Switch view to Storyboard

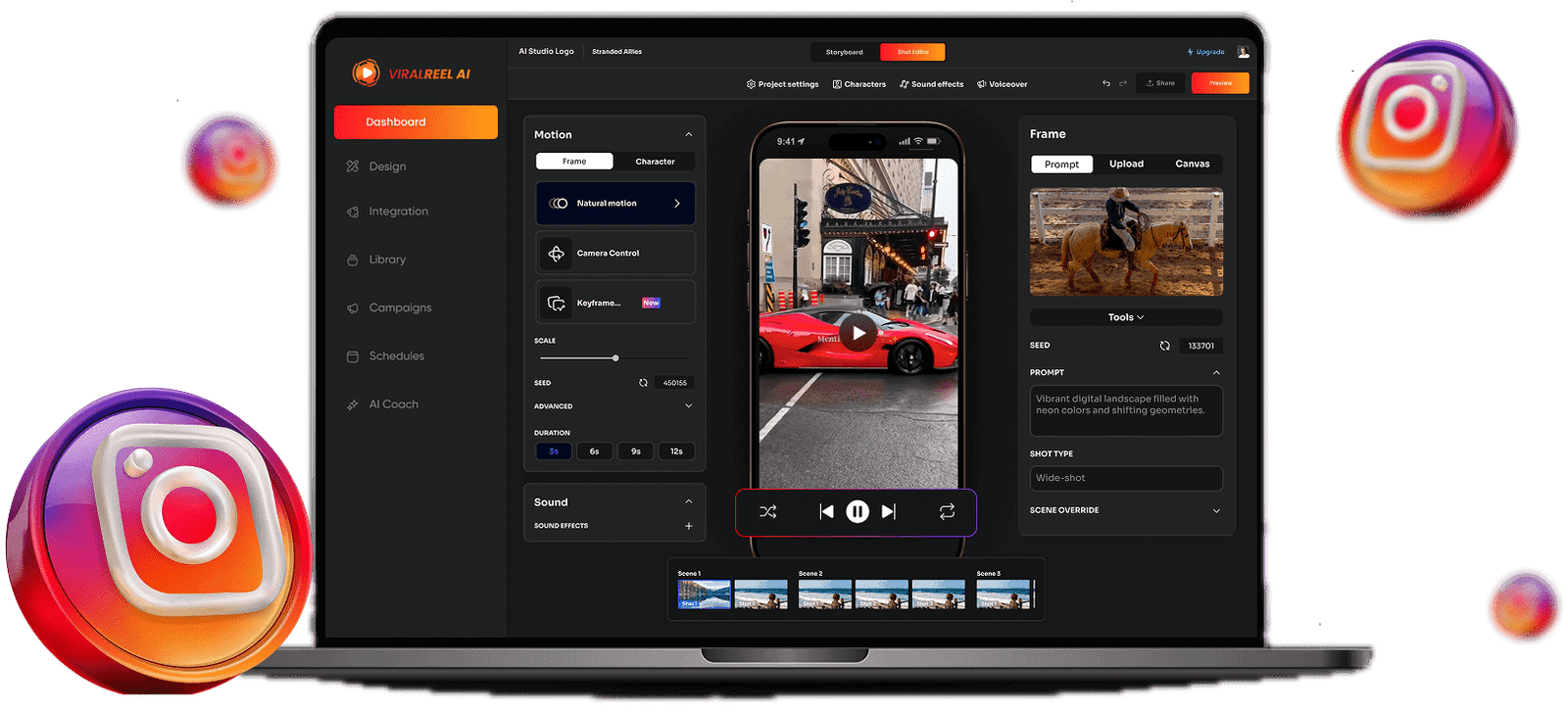tap(845, 52)
